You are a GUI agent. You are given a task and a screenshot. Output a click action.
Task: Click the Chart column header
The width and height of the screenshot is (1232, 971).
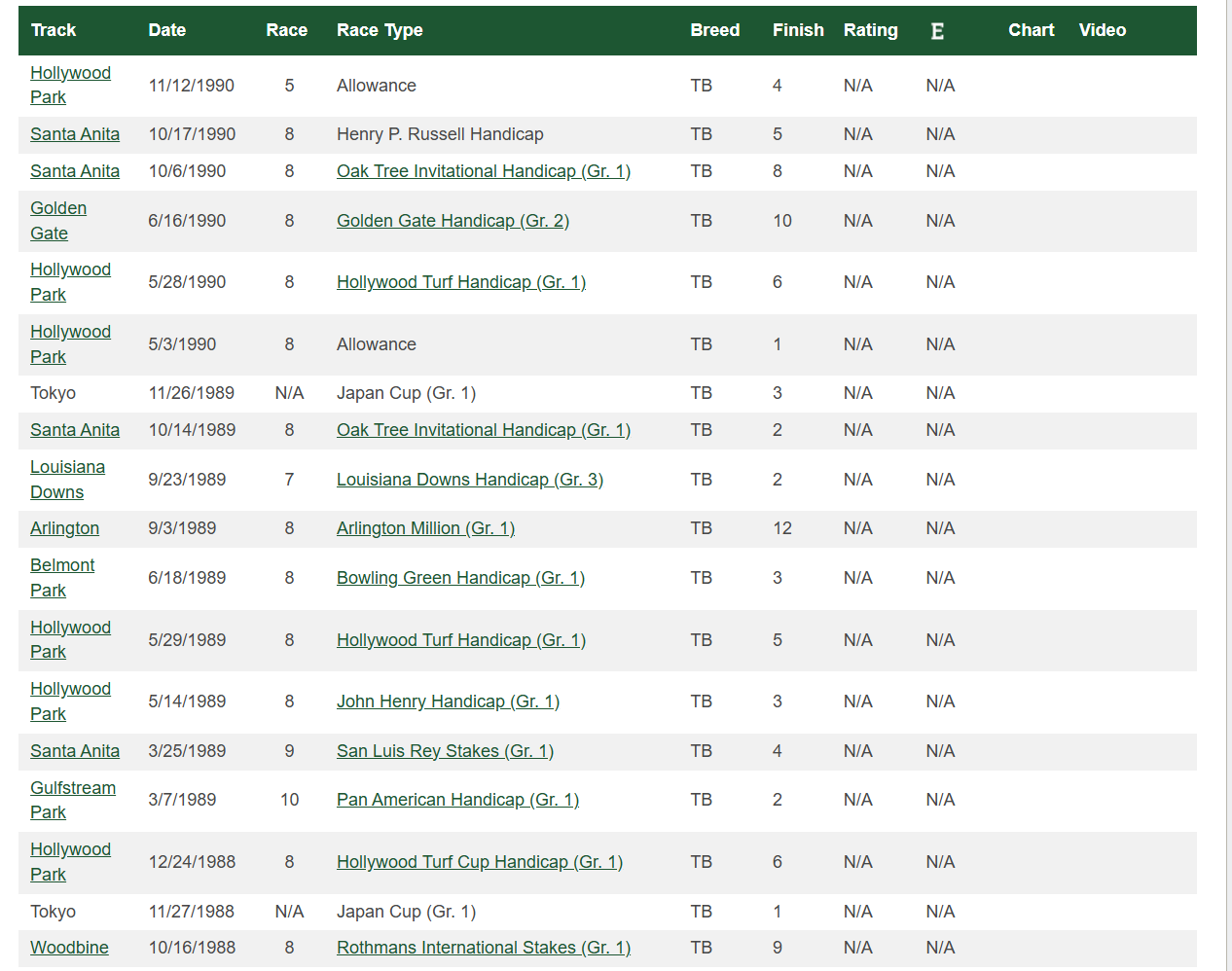pos(1031,30)
